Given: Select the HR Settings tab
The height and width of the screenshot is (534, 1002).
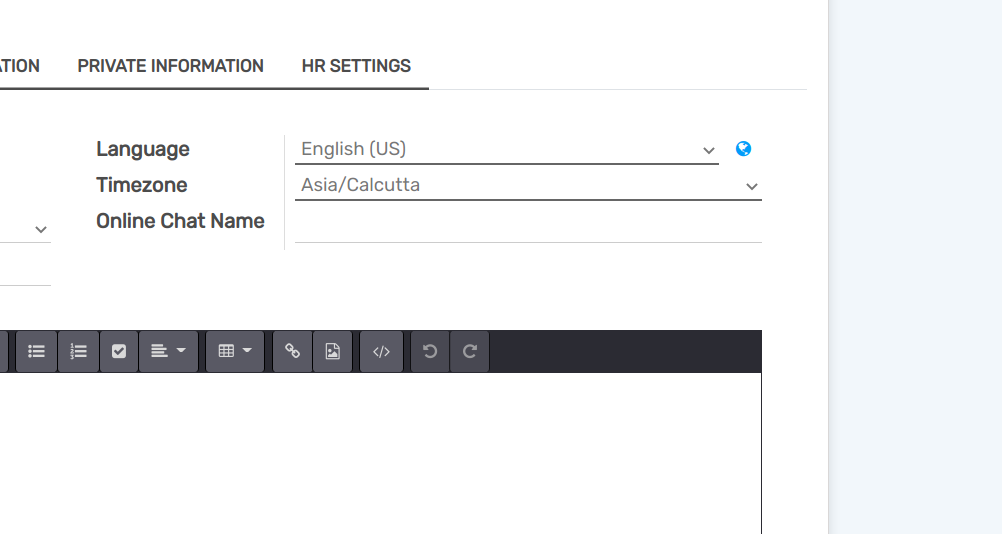Looking at the screenshot, I should tap(356, 66).
